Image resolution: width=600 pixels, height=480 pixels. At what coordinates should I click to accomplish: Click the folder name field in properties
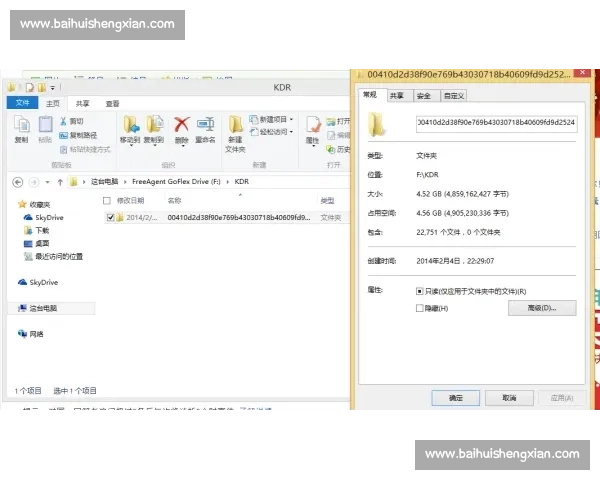pos(497,123)
